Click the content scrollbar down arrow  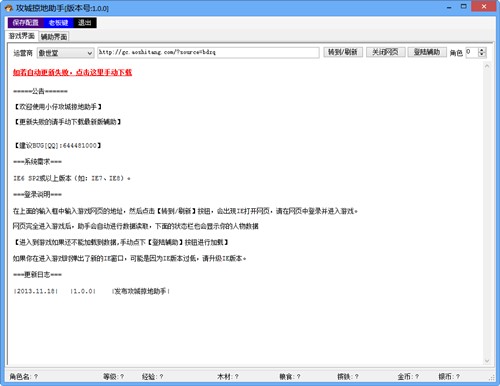coord(487,361)
